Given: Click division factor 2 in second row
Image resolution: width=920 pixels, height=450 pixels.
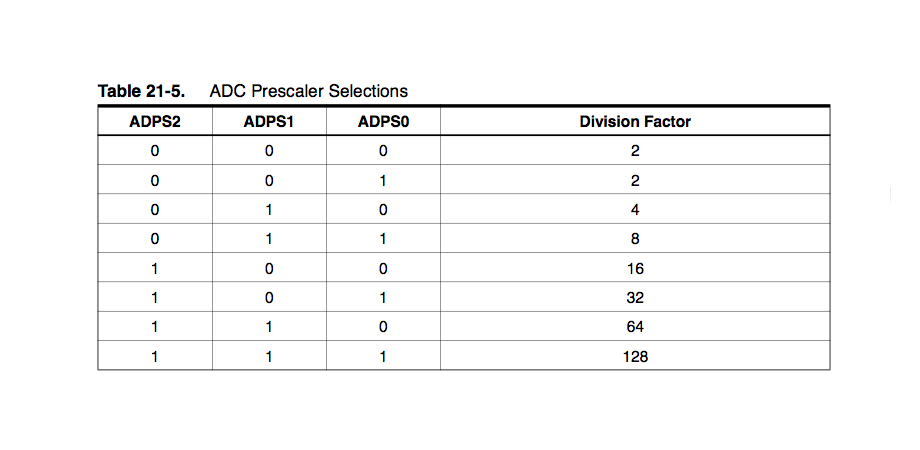Looking at the screenshot, I should [635, 180].
